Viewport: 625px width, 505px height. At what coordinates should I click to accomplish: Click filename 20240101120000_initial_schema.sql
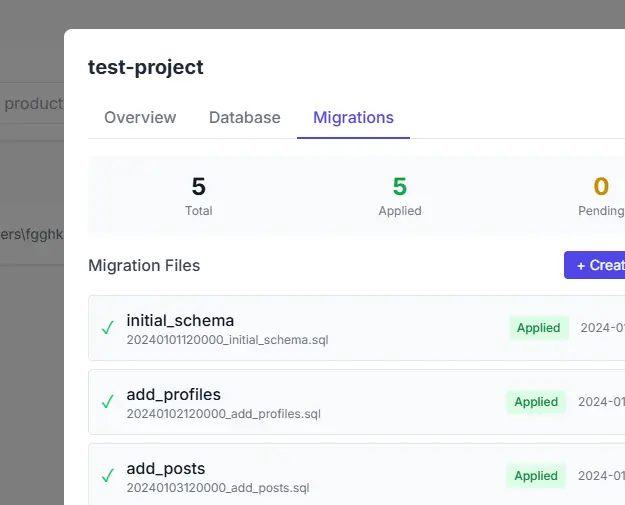(228, 340)
